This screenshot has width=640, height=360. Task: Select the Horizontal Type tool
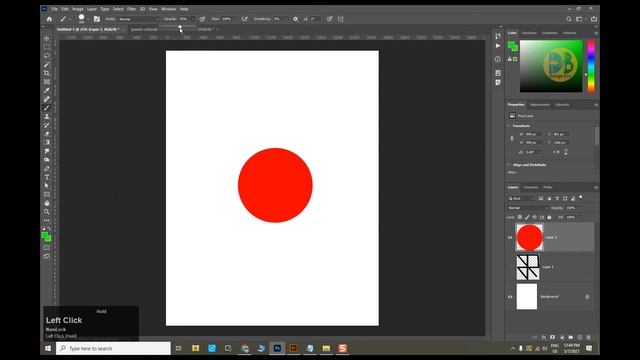[x=47, y=177]
